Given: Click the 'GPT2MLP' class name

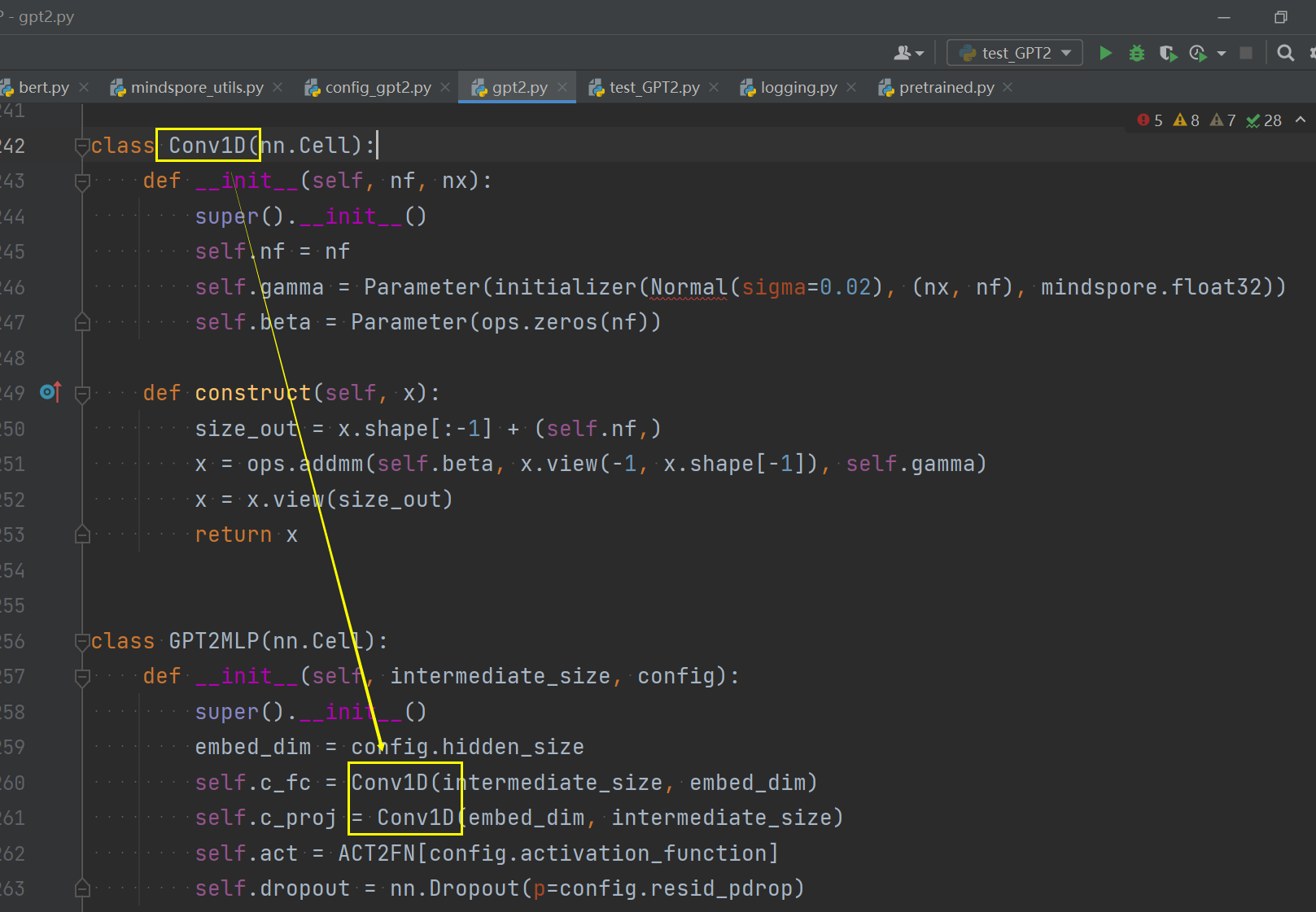Looking at the screenshot, I should pos(214,641).
